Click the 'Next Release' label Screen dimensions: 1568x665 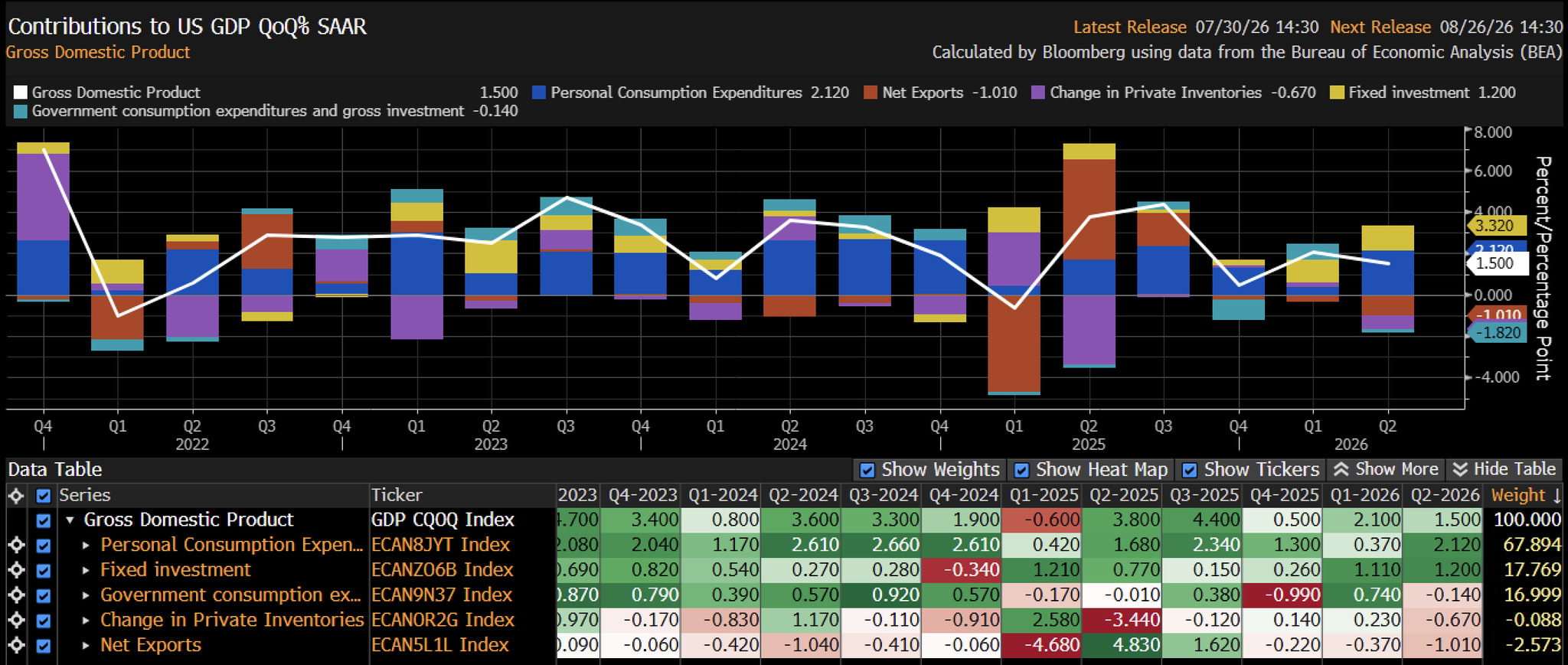1380,27
